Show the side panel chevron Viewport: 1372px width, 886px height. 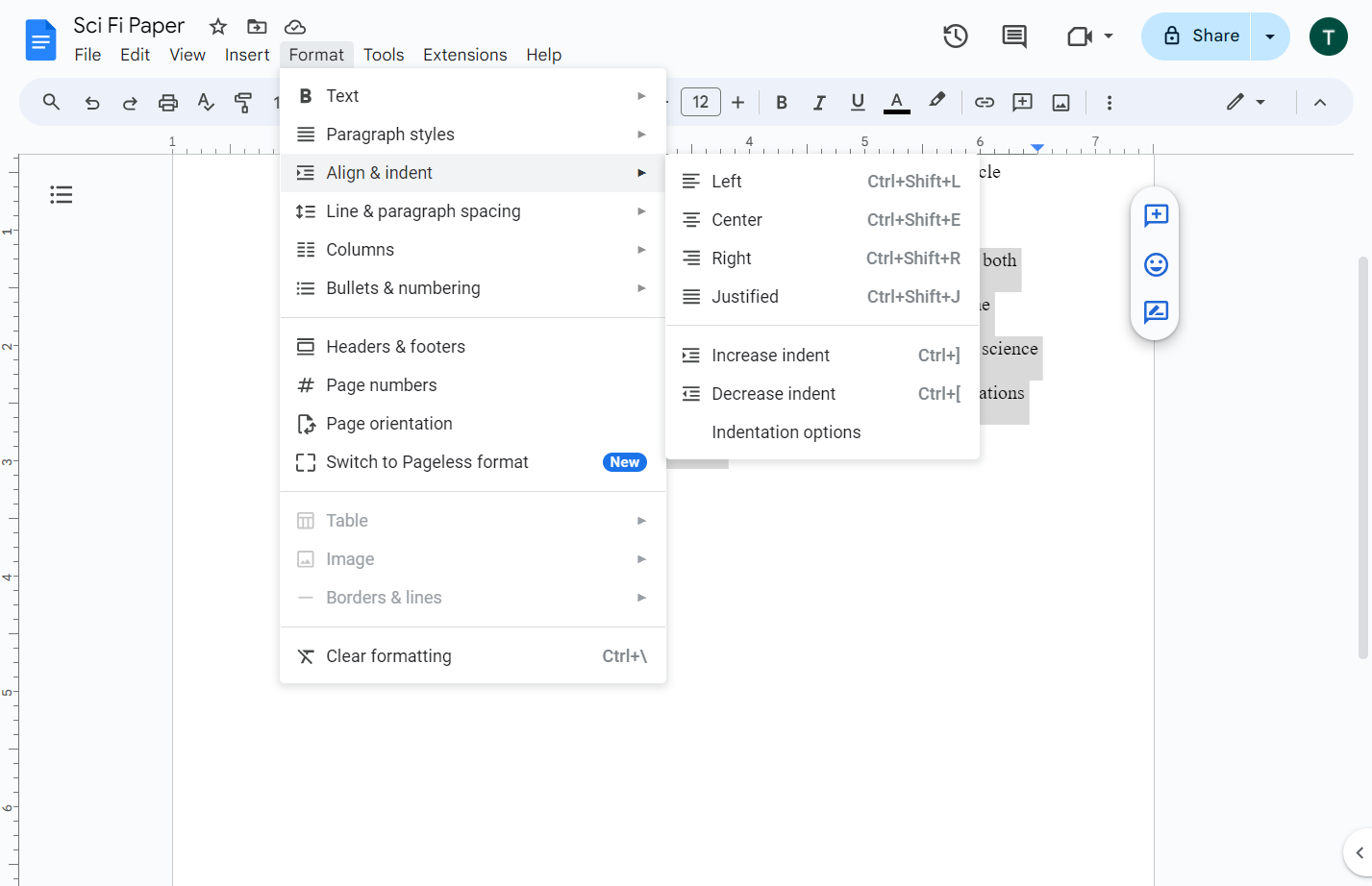1359,852
